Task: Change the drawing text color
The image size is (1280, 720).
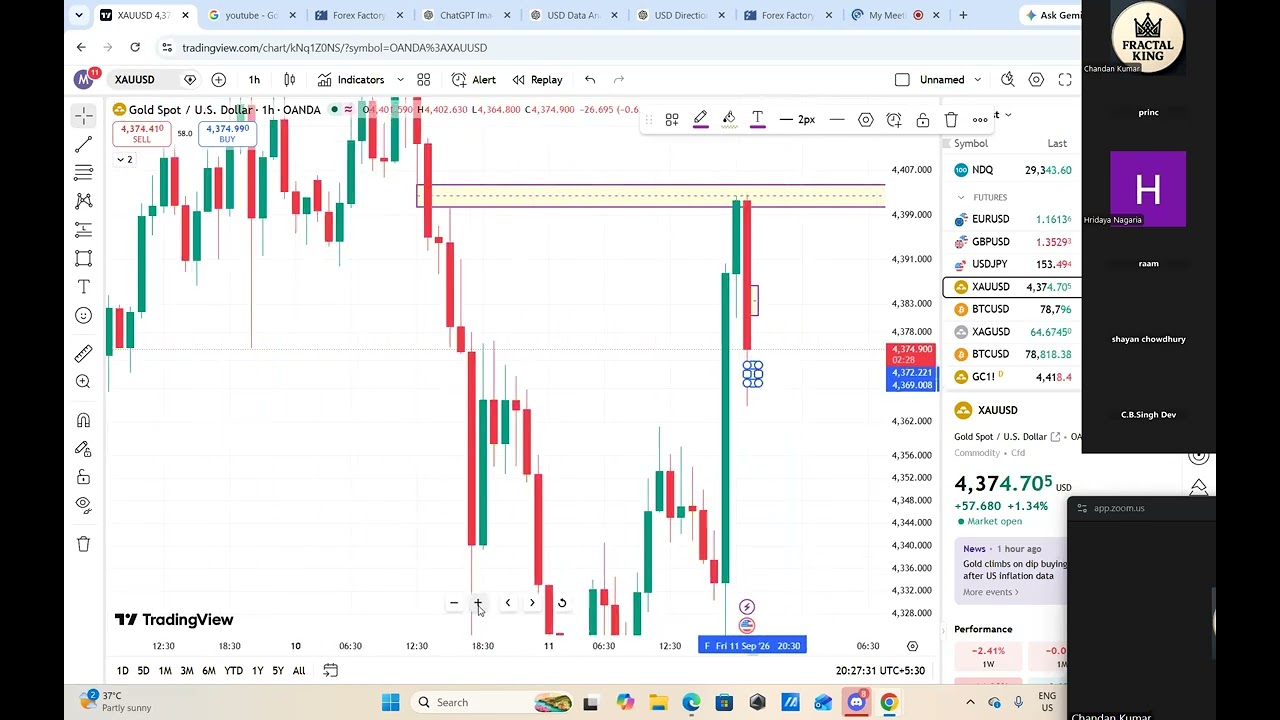Action: click(x=757, y=120)
